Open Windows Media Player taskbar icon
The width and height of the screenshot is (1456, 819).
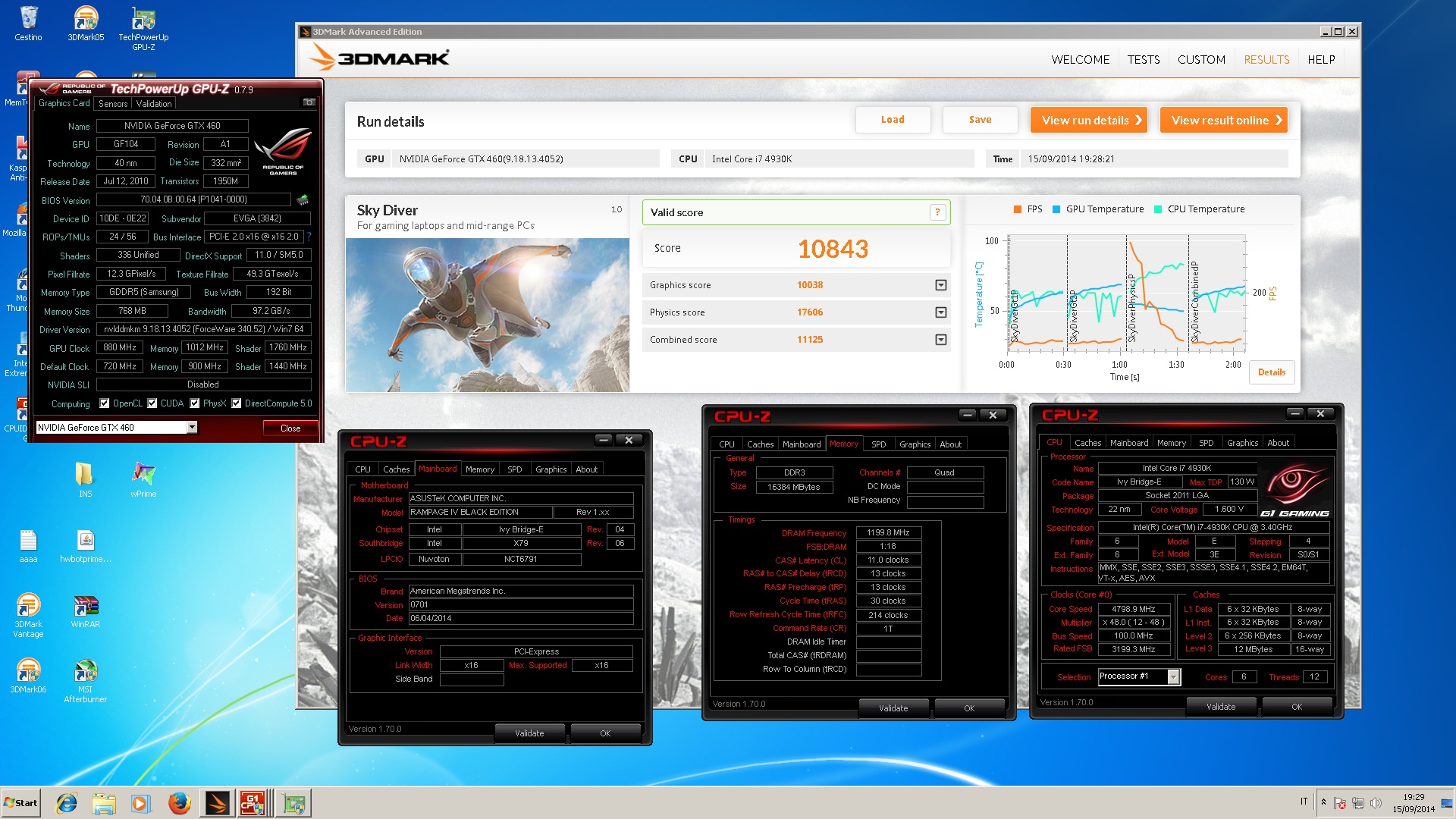coord(140,803)
